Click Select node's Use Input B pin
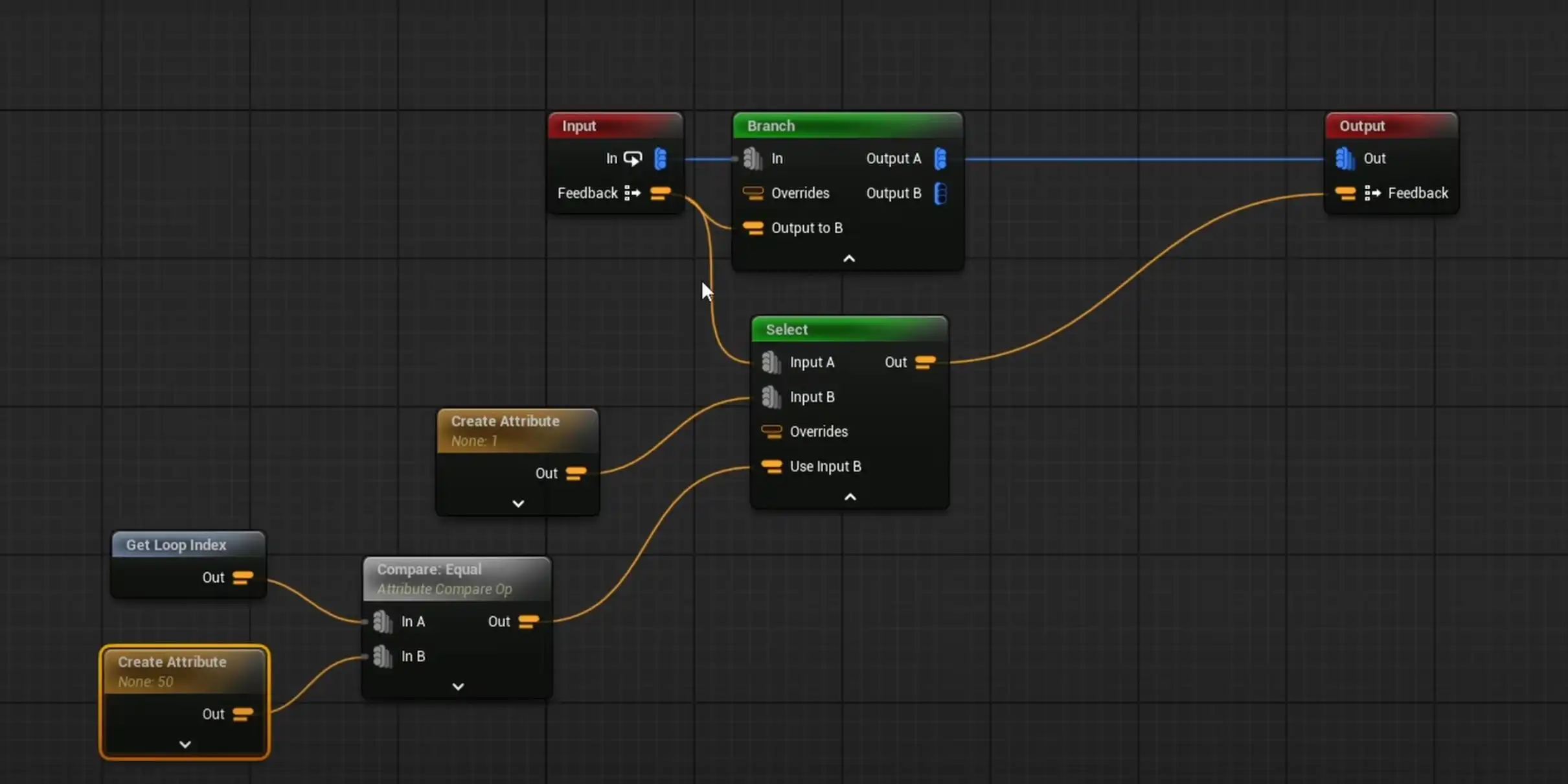This screenshot has width=1568, height=784. pyautogui.click(x=771, y=467)
